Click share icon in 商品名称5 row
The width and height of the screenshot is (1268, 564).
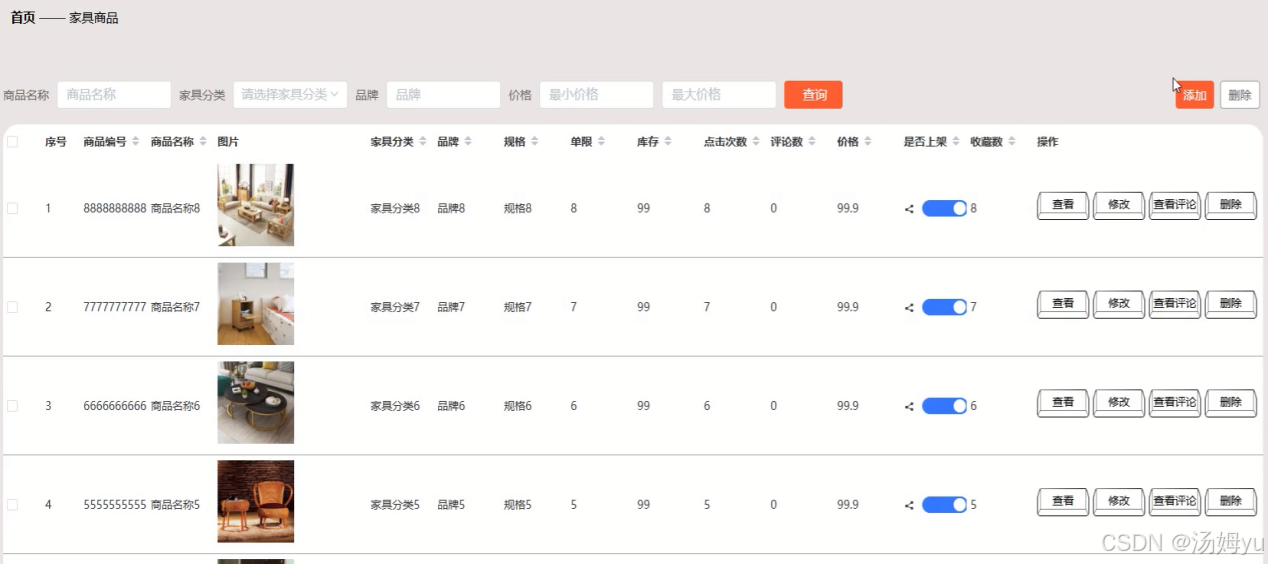(909, 506)
